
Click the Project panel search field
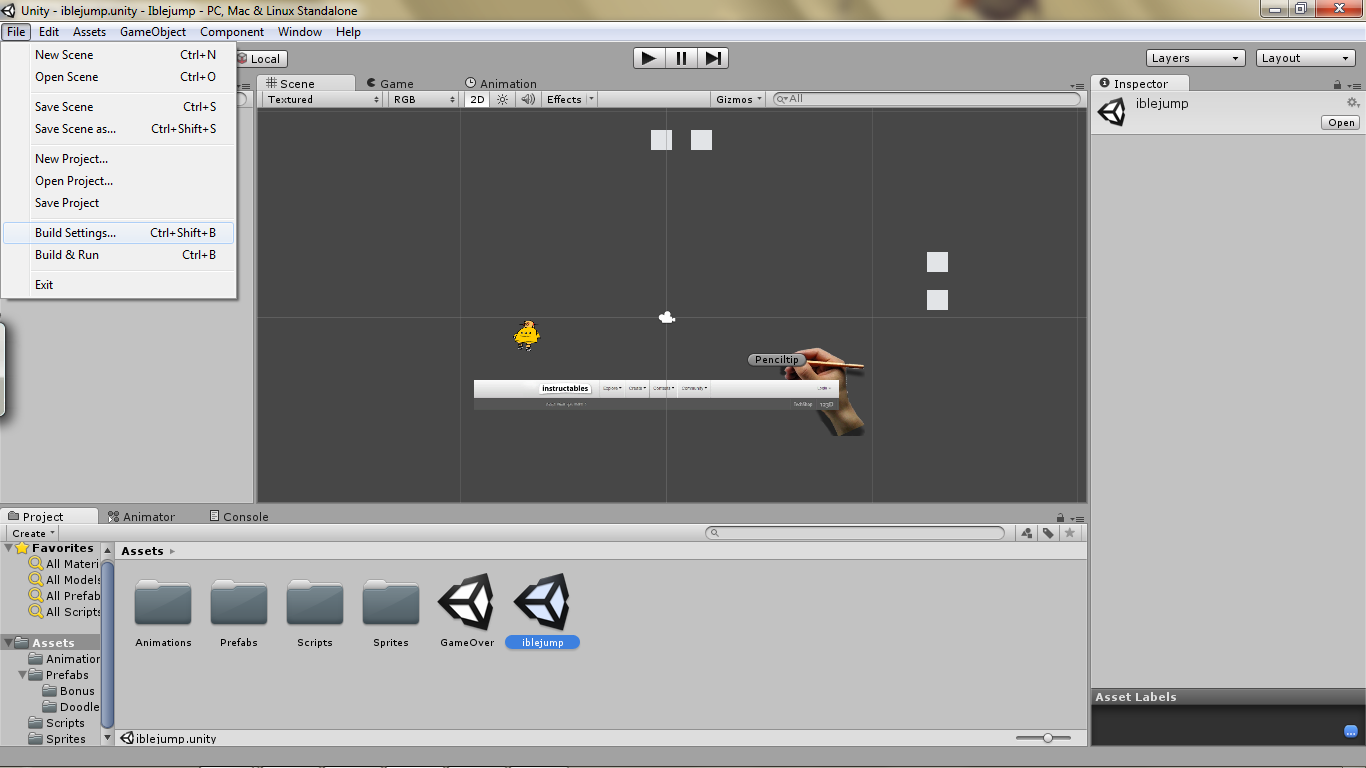coord(855,533)
